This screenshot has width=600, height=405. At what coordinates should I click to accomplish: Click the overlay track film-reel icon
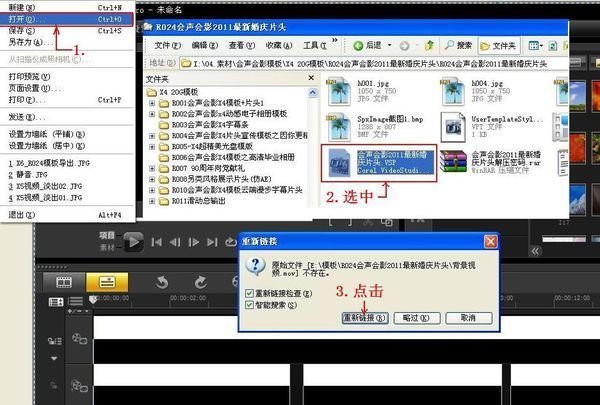click(x=79, y=385)
